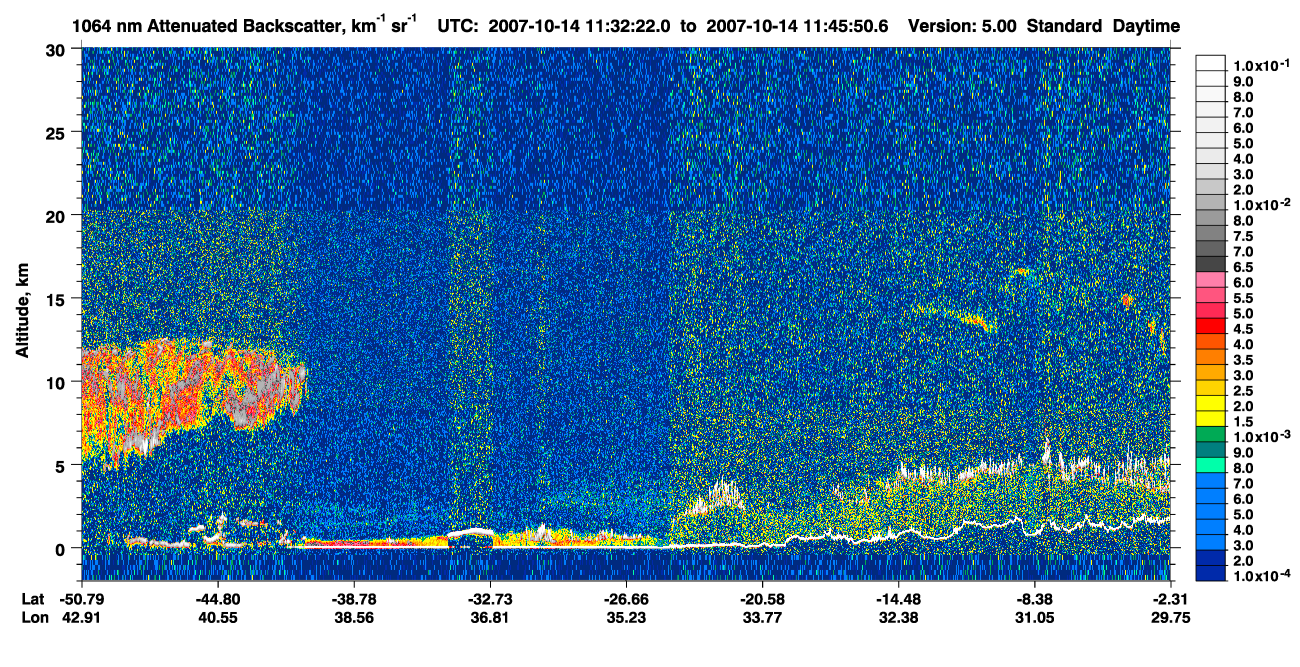
Task: Click the gray colorbar swatch labeled 1.0x10⁻²
Action: [1210, 203]
